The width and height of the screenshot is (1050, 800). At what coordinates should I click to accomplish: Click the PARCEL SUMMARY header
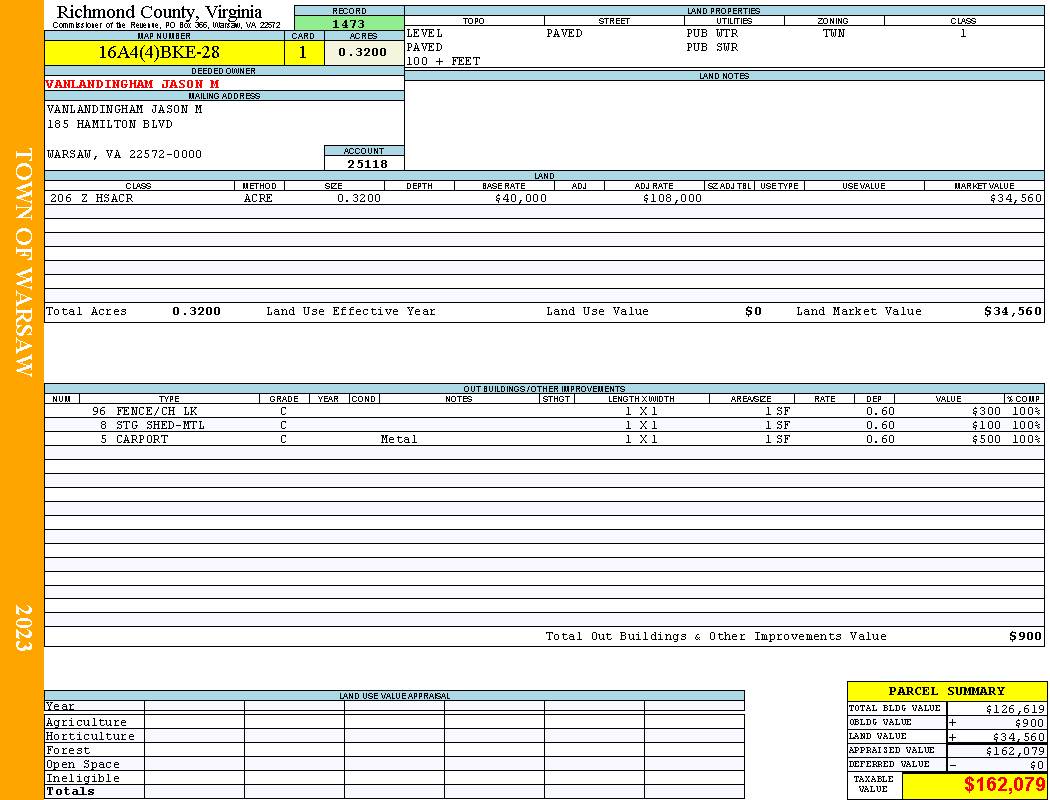(x=946, y=691)
